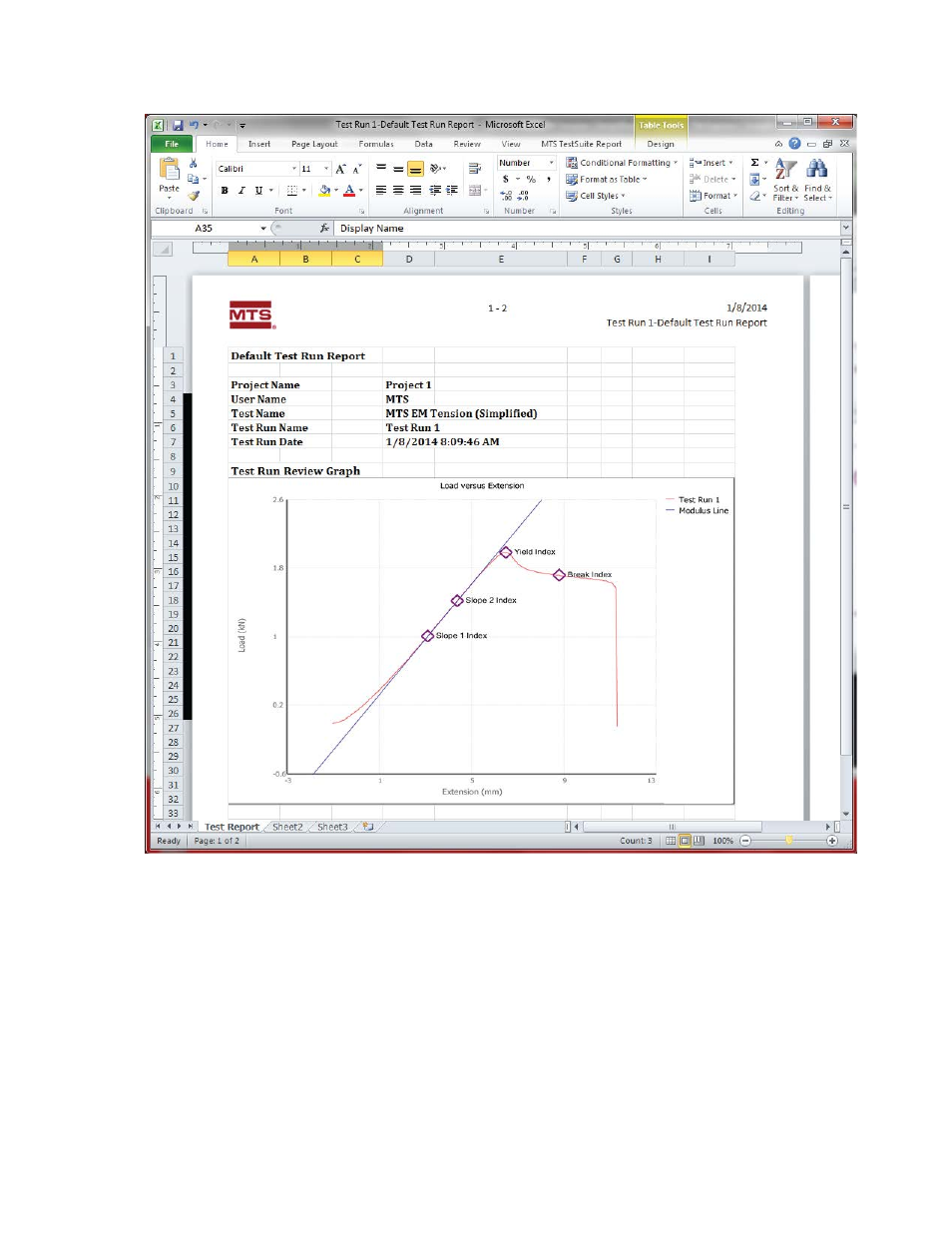952x1233 pixels.
Task: Click the Paste clipboard icon
Action: (x=170, y=171)
